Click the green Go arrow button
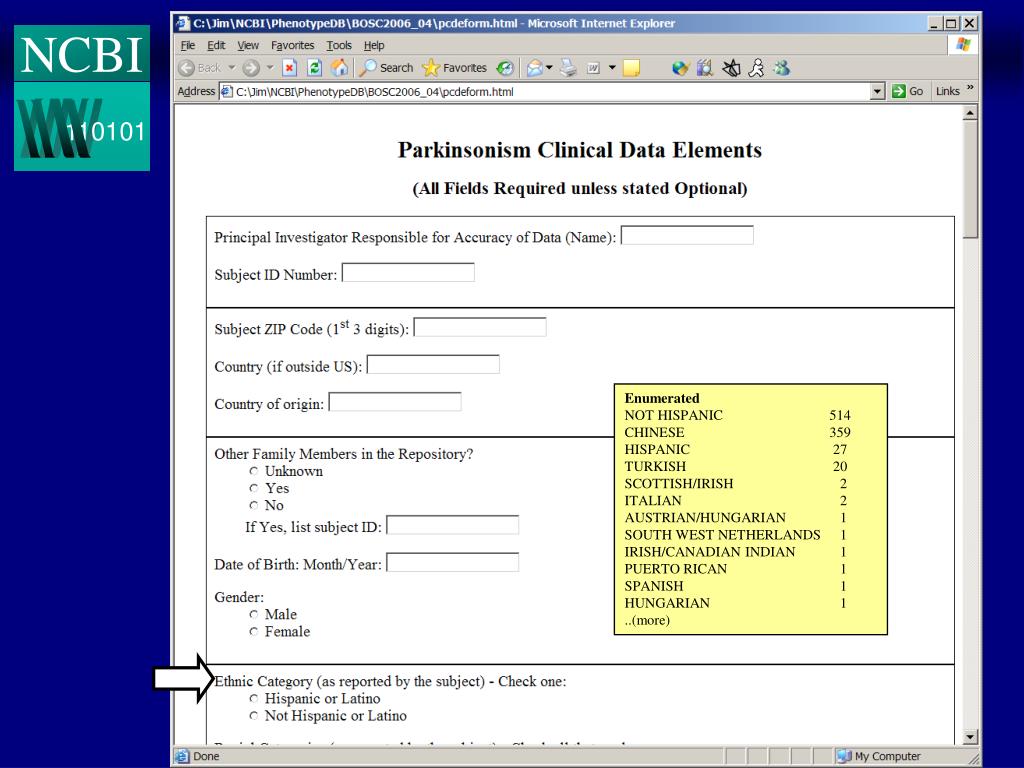This screenshot has height=768, width=1024. 899,91
